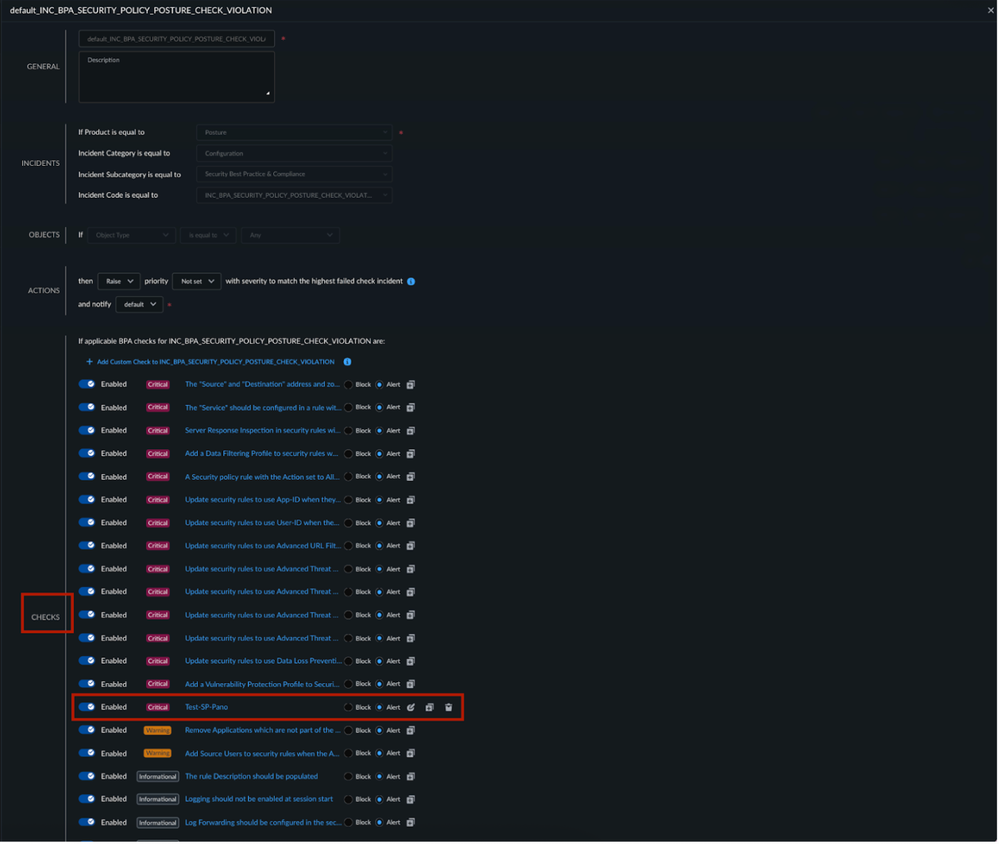Image resolution: width=999 pixels, height=844 pixels.
Task: Click the plus icon for Add Custom Check
Action: (89, 362)
